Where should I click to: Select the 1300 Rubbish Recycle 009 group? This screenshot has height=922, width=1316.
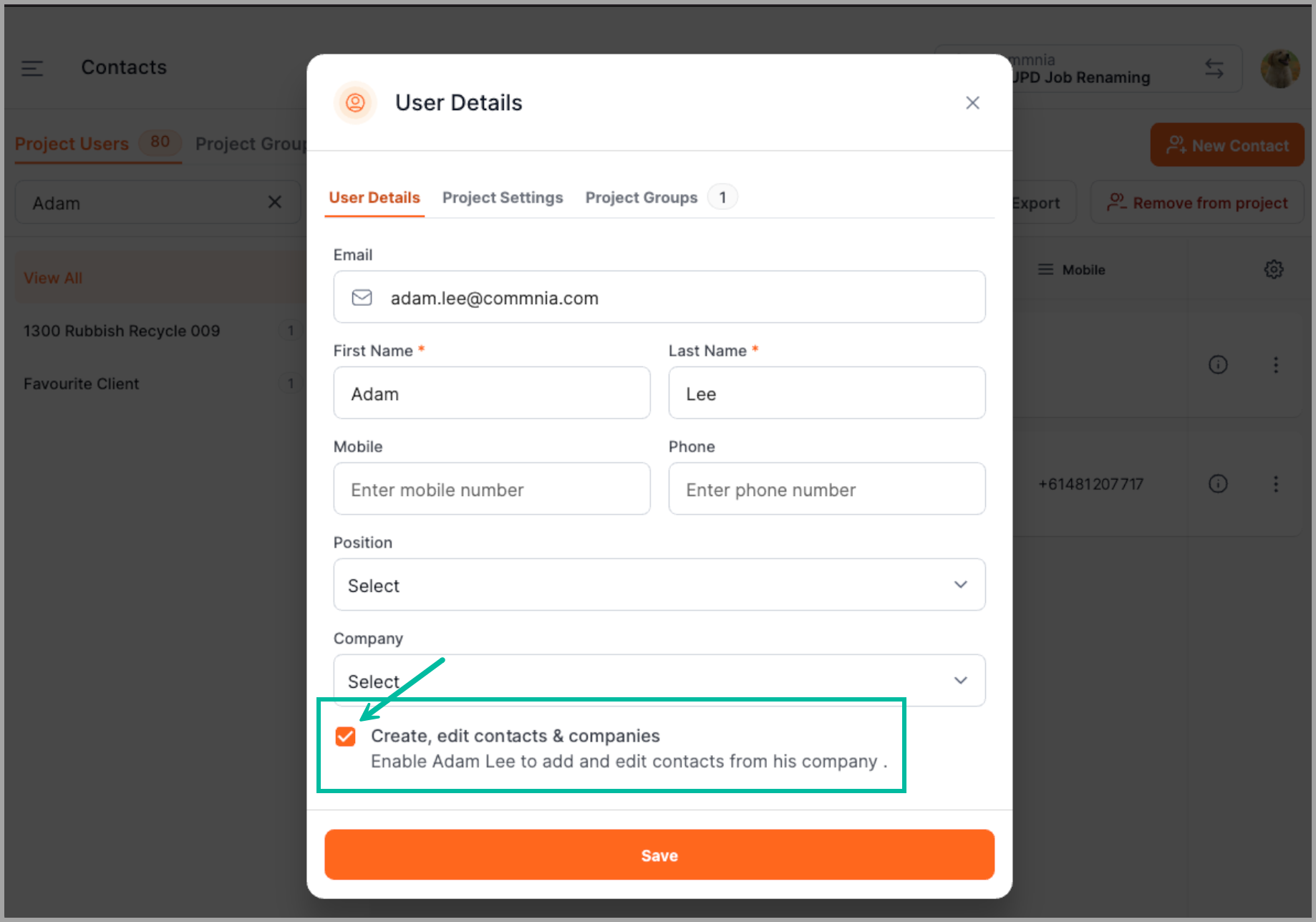tap(122, 331)
